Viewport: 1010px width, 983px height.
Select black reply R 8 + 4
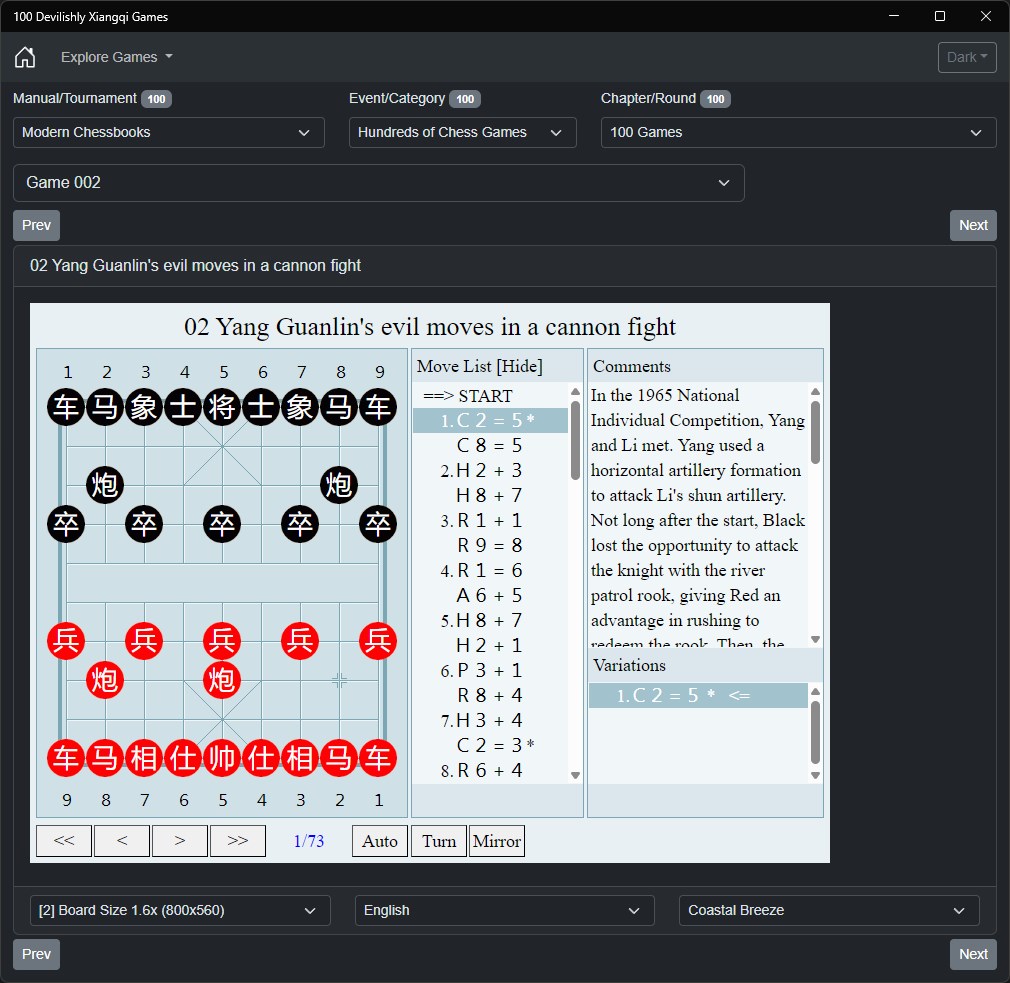pyautogui.click(x=491, y=696)
